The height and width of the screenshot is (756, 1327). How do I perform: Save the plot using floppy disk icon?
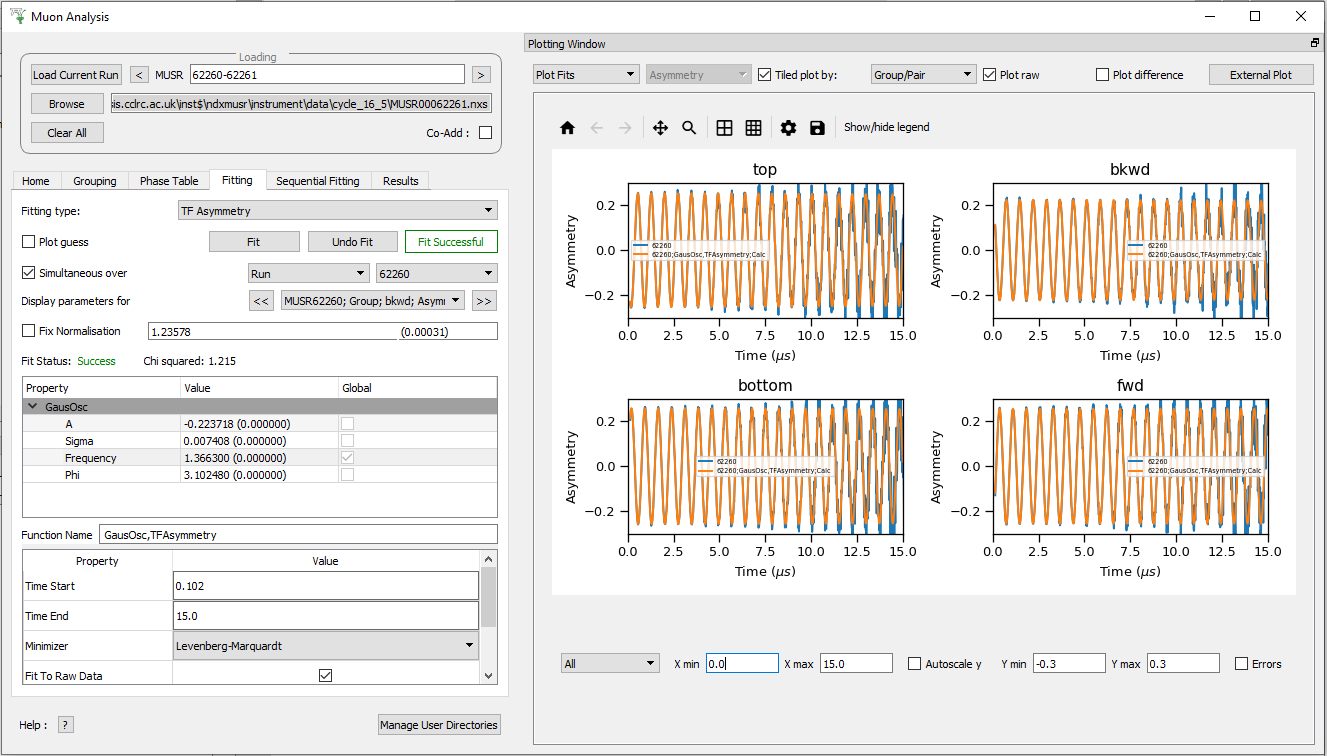coord(817,128)
